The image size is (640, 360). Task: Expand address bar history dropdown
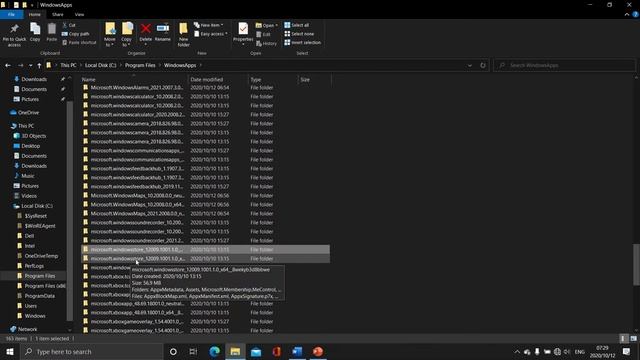tap(470, 65)
